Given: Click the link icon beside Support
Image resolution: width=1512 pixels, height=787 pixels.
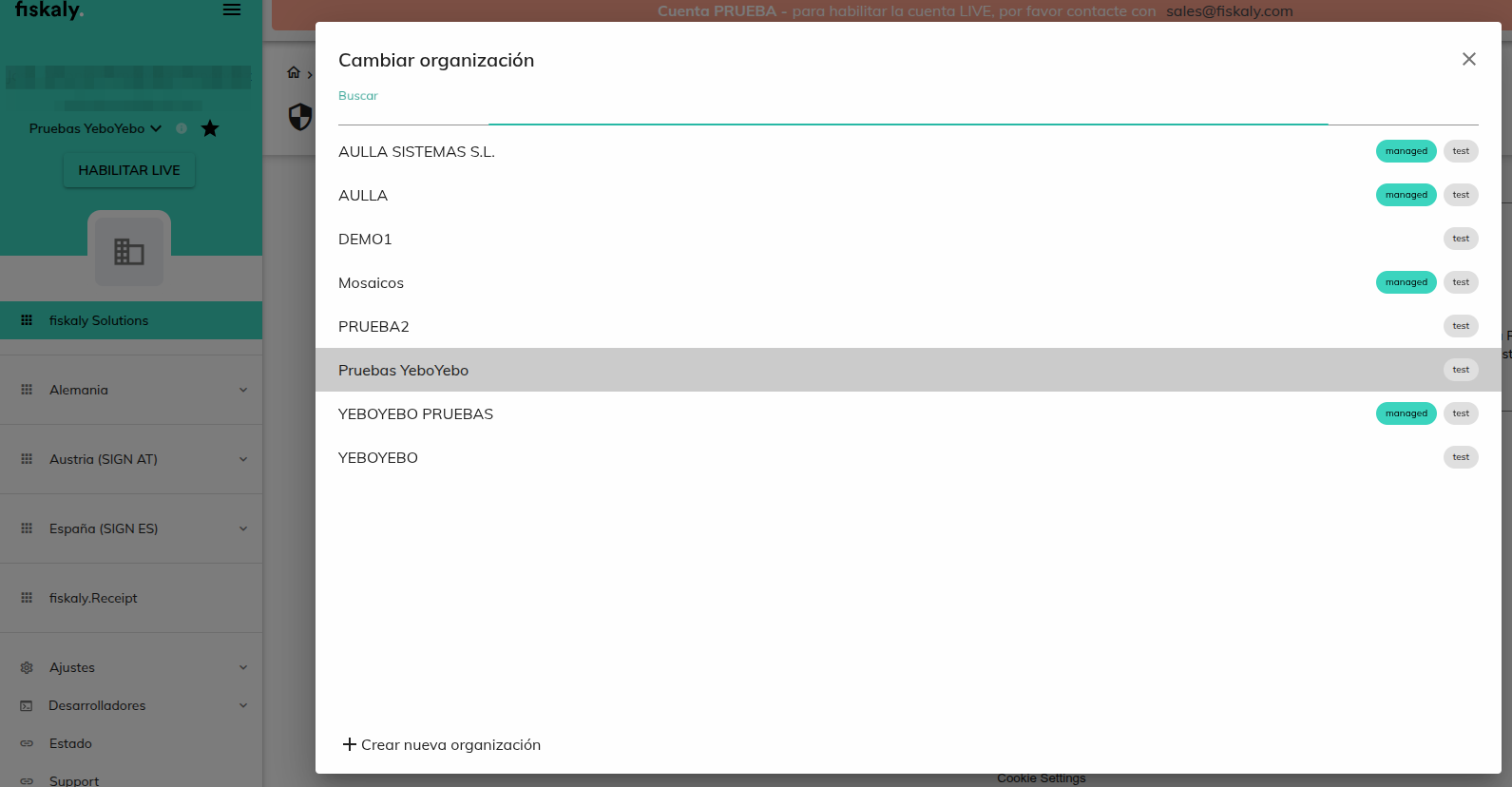Looking at the screenshot, I should coord(27,781).
